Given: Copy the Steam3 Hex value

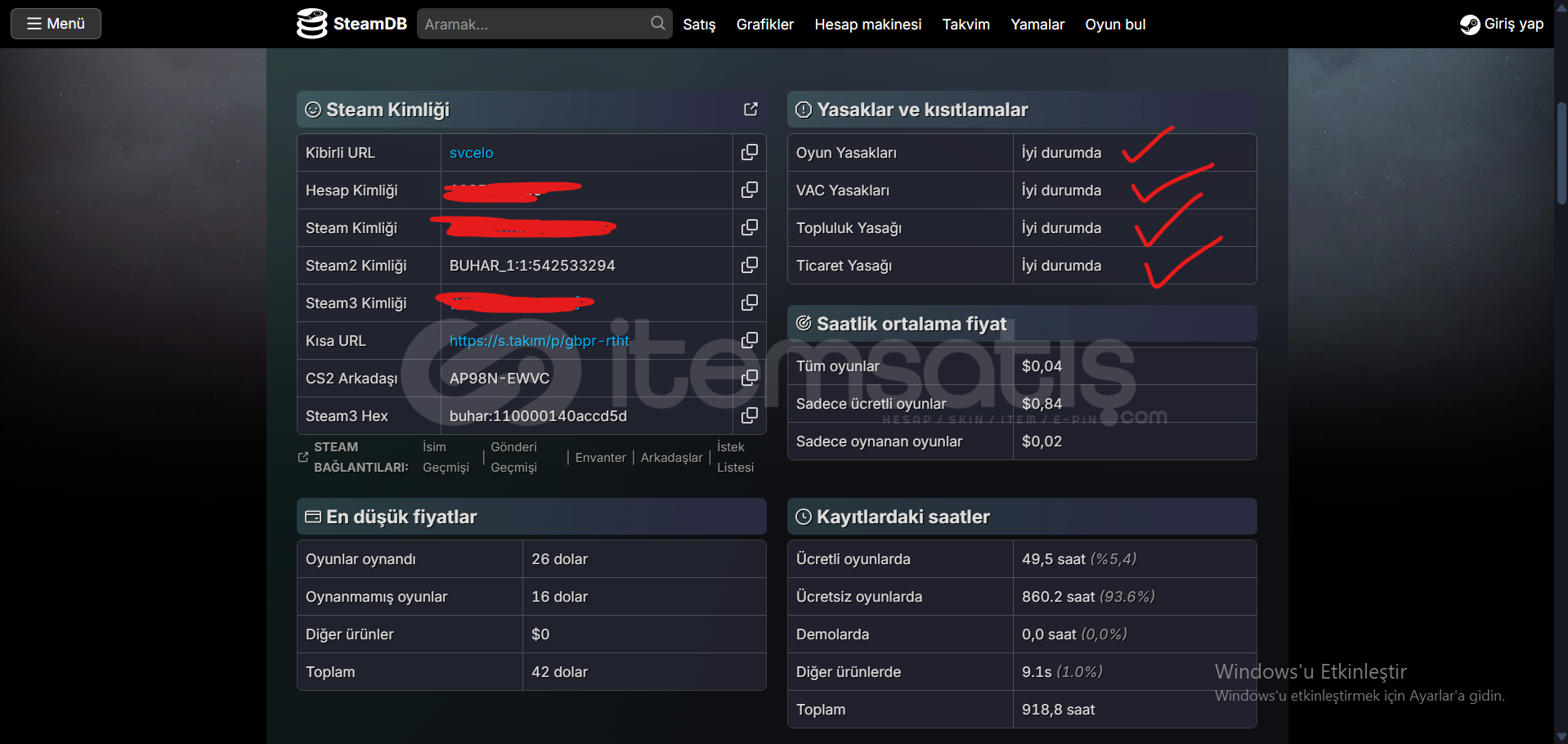Looking at the screenshot, I should click(x=750, y=415).
